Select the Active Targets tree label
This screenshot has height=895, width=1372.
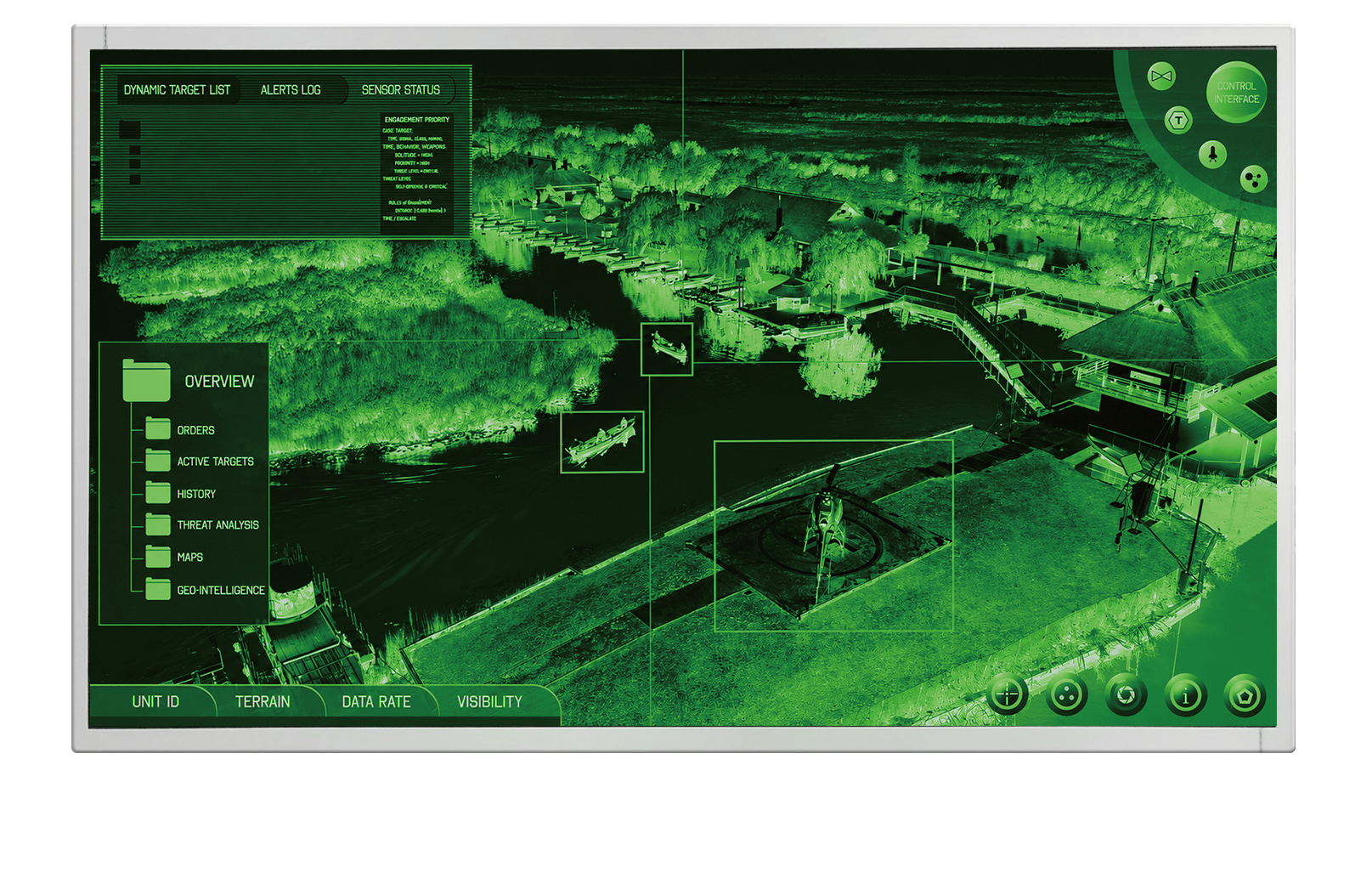[x=215, y=462]
